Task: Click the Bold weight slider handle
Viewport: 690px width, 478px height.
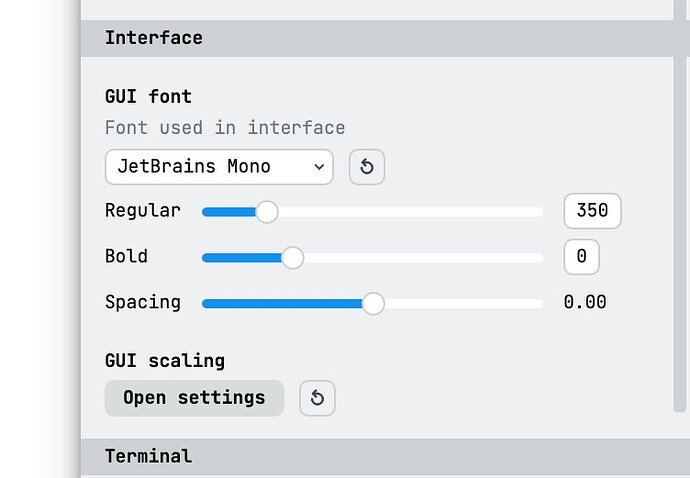Action: click(292, 258)
